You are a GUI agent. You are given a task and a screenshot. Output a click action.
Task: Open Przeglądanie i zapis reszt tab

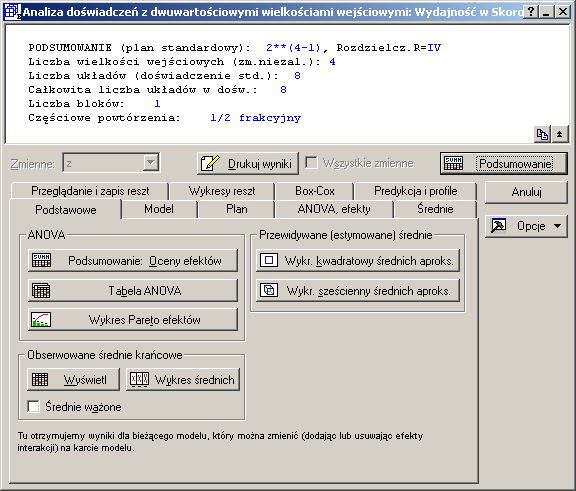click(90, 191)
